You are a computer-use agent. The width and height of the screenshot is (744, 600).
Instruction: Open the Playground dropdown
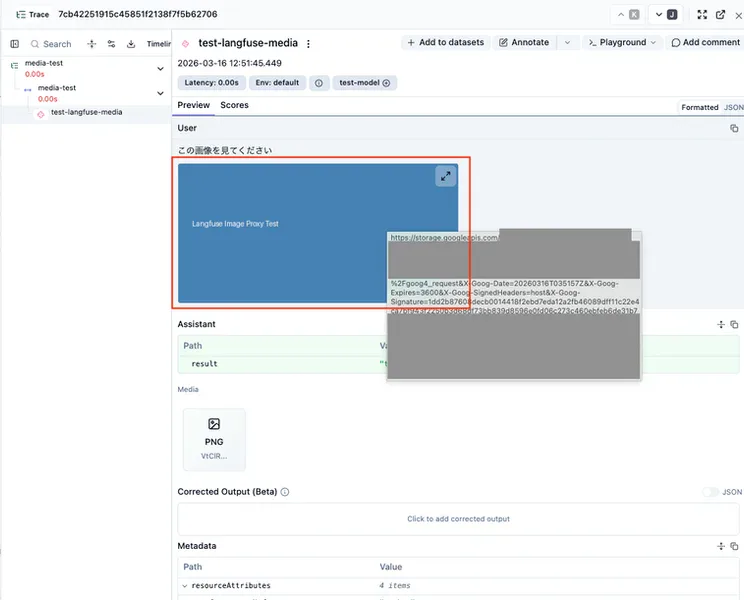coord(622,43)
